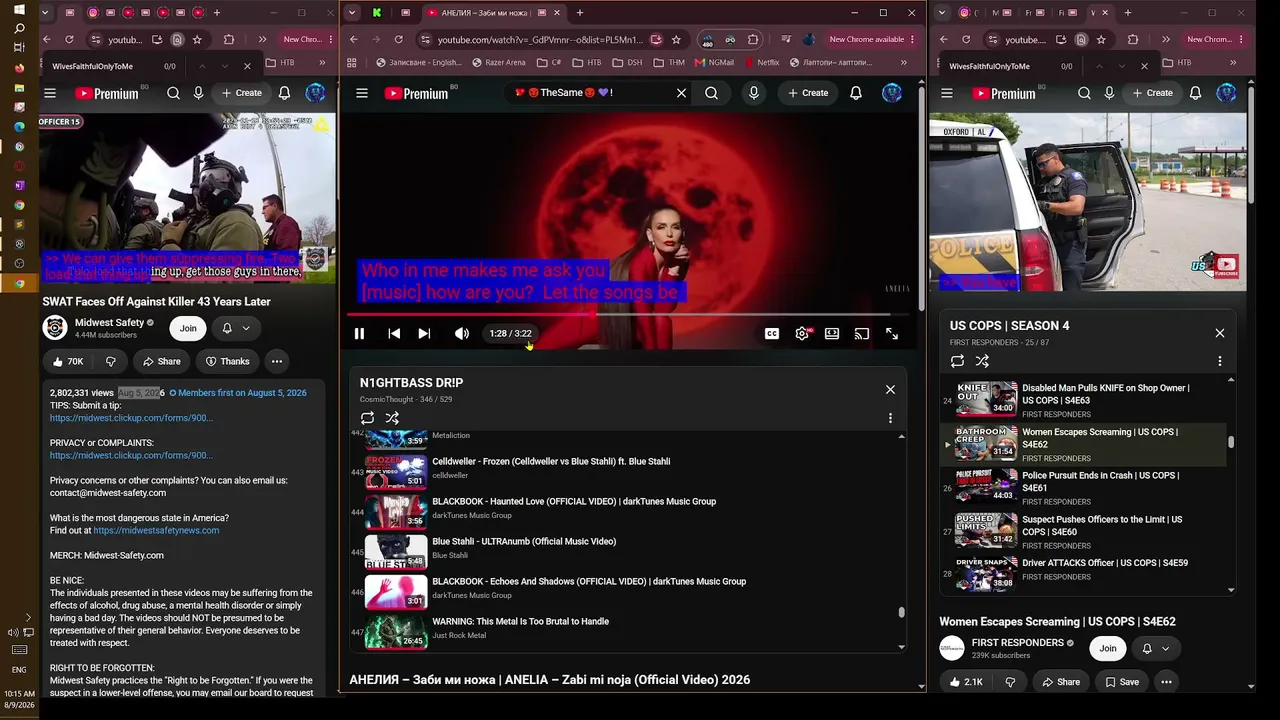Clear the search box in middle YouTube
The height and width of the screenshot is (720, 1280).
(681, 93)
